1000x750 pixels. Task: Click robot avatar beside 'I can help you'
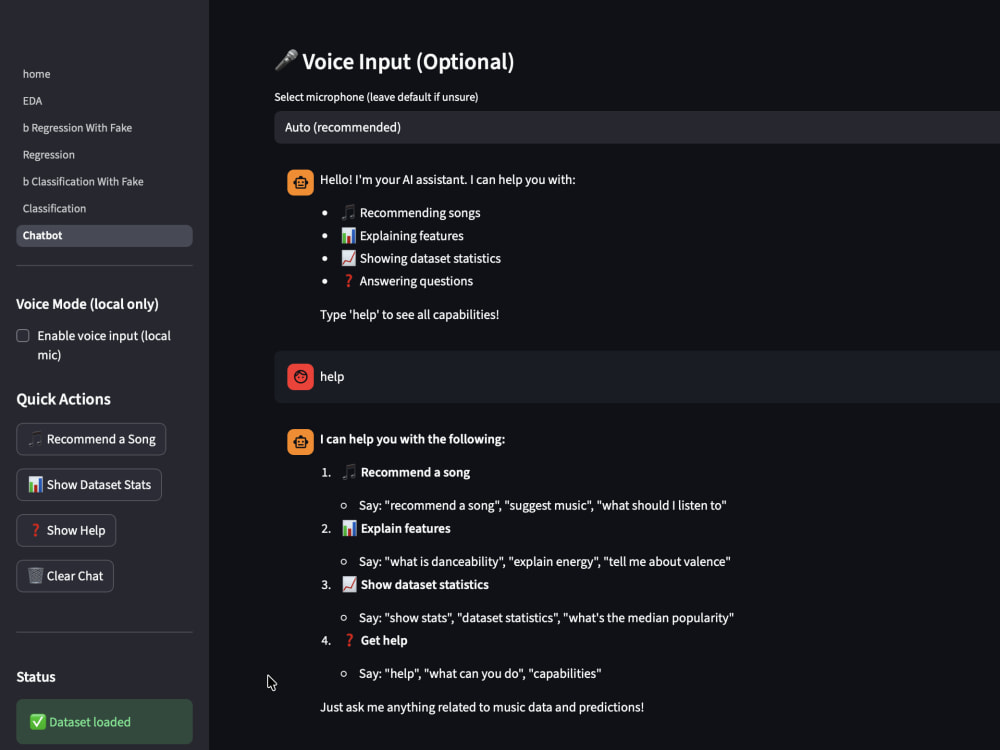300,441
